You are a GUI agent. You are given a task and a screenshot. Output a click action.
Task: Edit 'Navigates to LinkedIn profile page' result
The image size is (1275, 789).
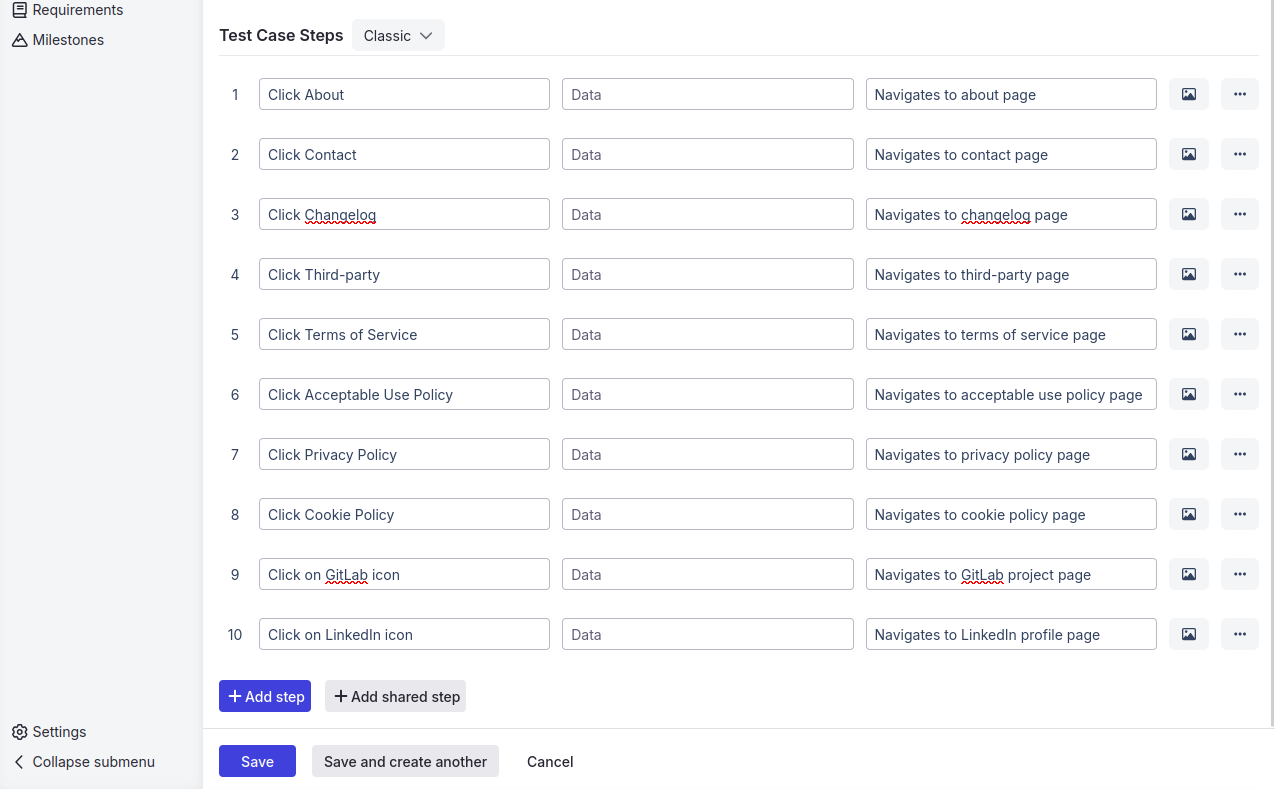pyautogui.click(x=1011, y=634)
